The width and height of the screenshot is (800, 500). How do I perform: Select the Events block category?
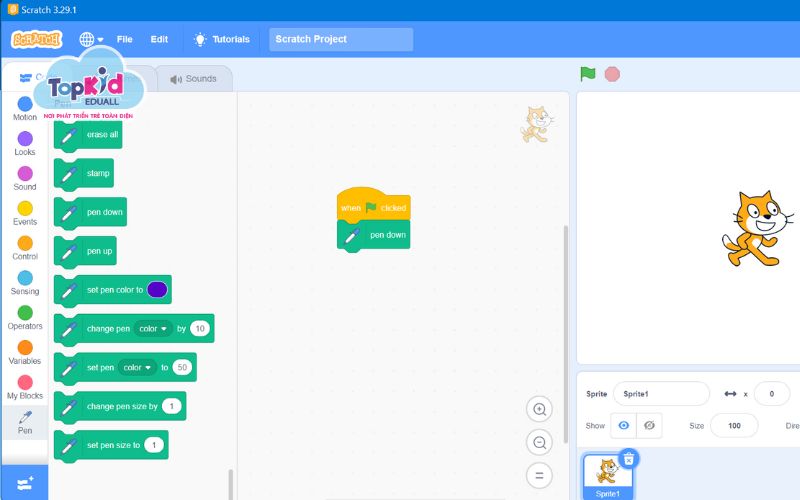pos(25,213)
